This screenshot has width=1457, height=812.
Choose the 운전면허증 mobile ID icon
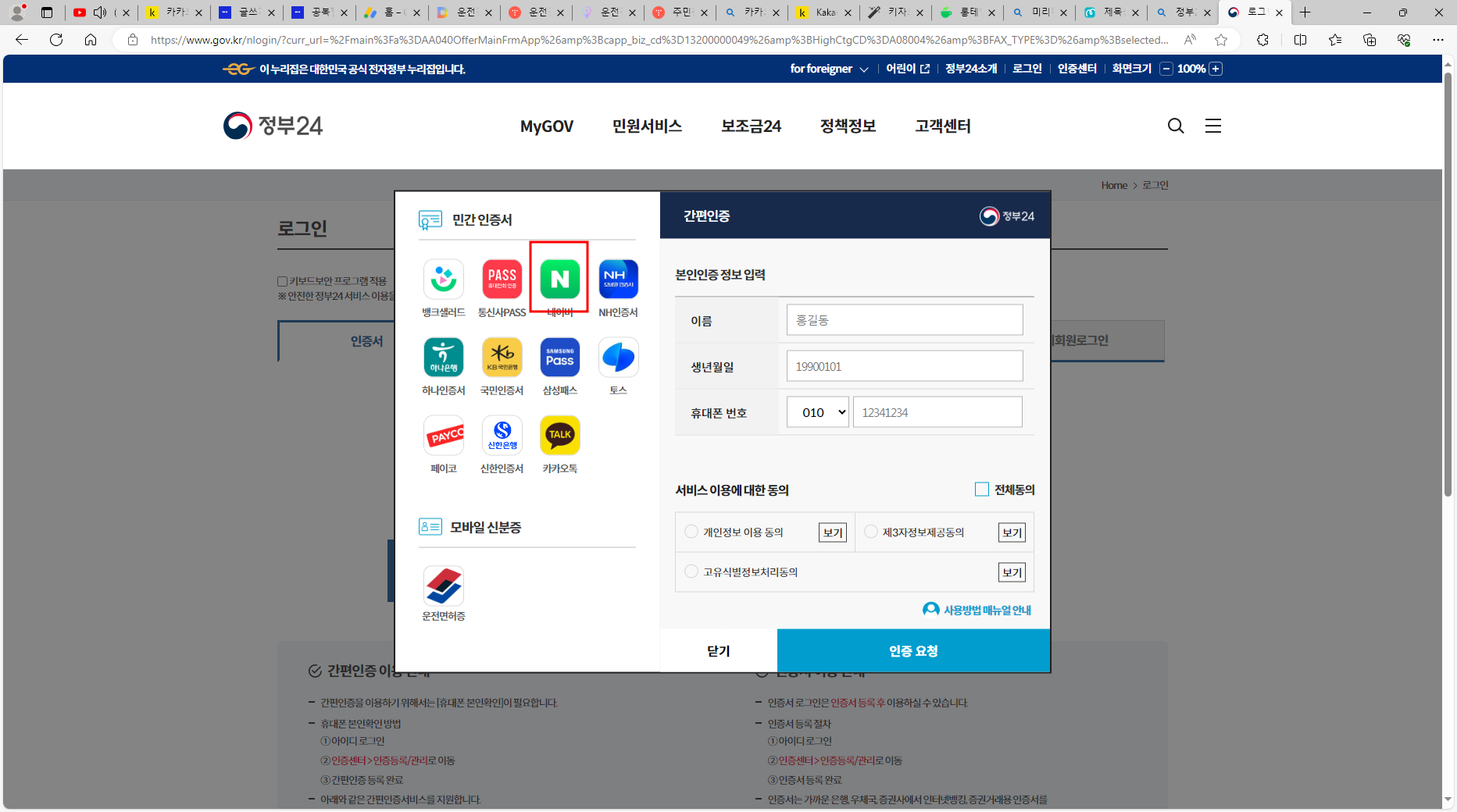click(x=444, y=586)
